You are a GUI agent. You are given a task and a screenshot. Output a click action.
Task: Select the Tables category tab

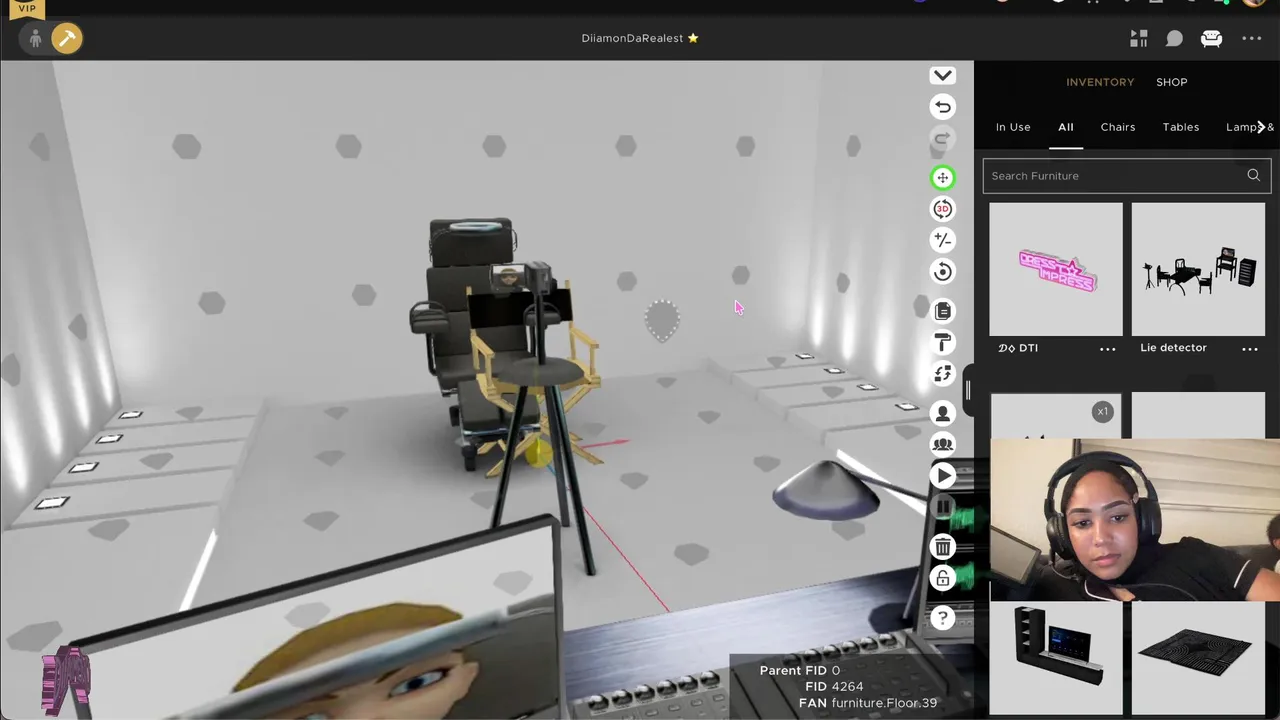tap(1181, 127)
